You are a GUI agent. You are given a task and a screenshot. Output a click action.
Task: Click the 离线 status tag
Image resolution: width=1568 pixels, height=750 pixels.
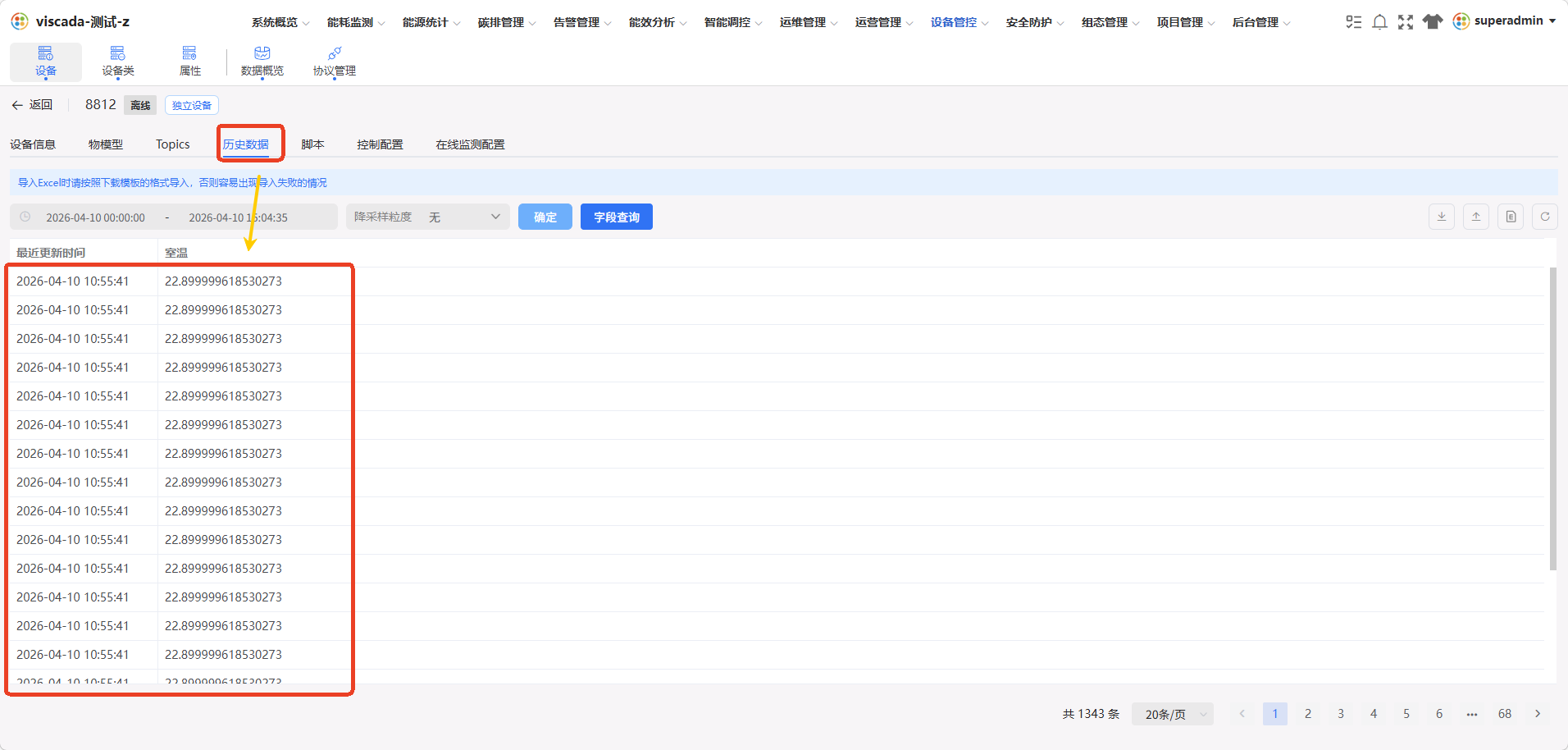coord(140,105)
